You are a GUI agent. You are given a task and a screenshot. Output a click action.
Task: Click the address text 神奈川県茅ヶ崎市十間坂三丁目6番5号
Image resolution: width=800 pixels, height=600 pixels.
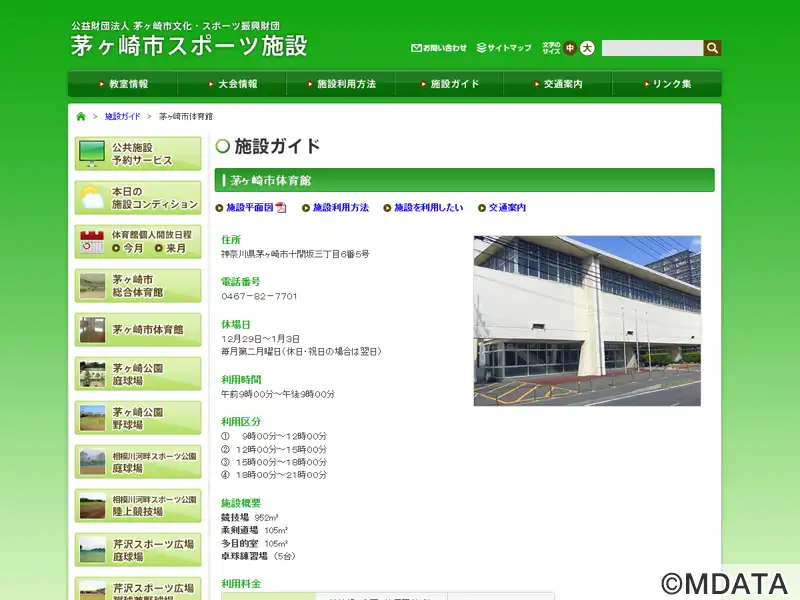(x=295, y=254)
